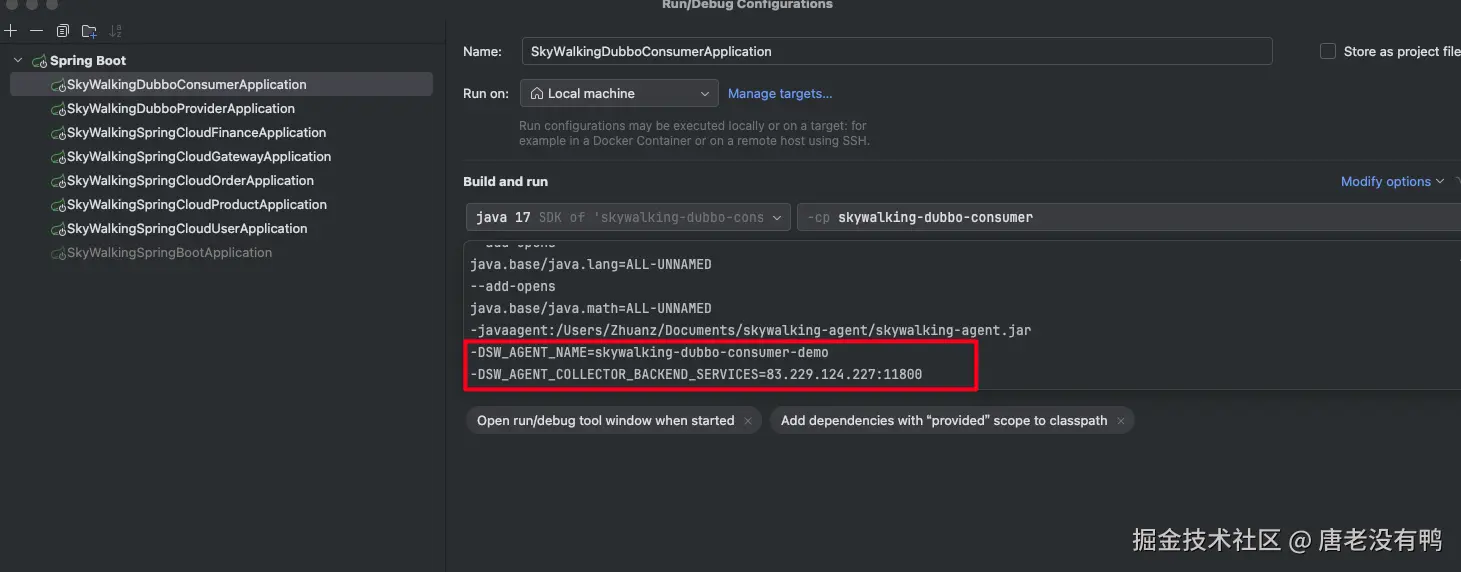Viewport: 1461px width, 572px height.
Task: Open the Modify options dropdown
Action: tap(1392, 181)
